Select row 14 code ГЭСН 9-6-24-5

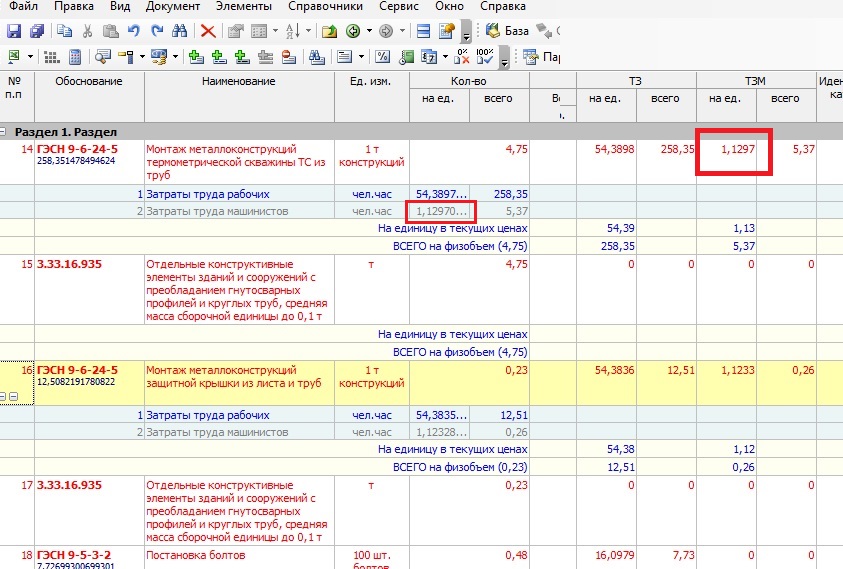coord(77,149)
